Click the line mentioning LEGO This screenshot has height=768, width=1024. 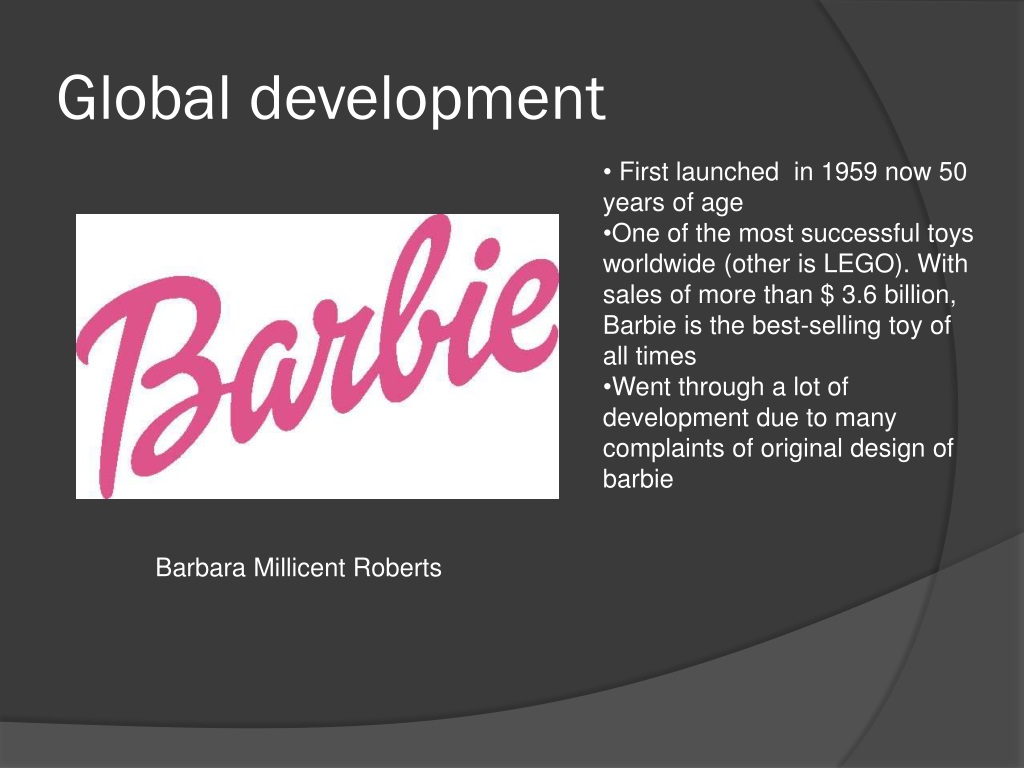pyautogui.click(x=785, y=264)
